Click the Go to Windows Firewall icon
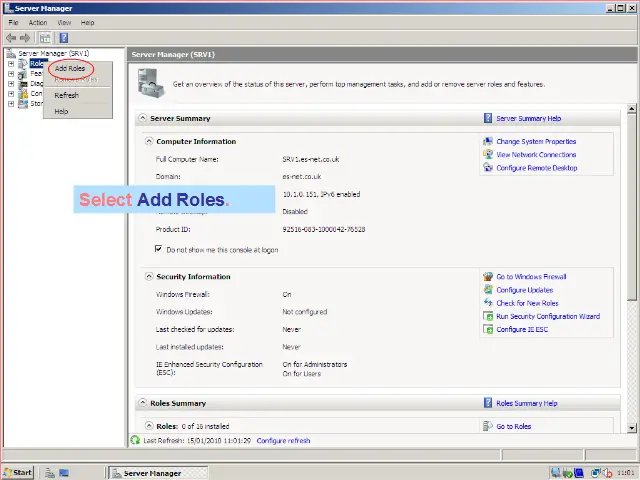640x480 pixels. (x=488, y=277)
